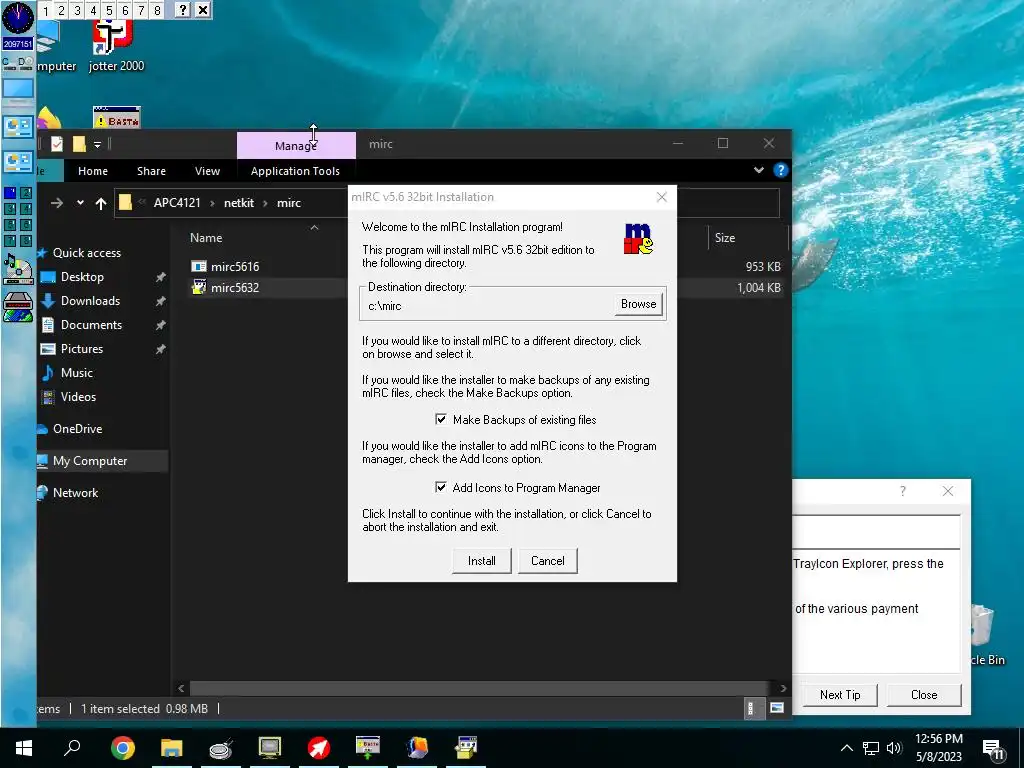The width and height of the screenshot is (1024, 768).
Task: Go up one folder level
Action: click(101, 203)
